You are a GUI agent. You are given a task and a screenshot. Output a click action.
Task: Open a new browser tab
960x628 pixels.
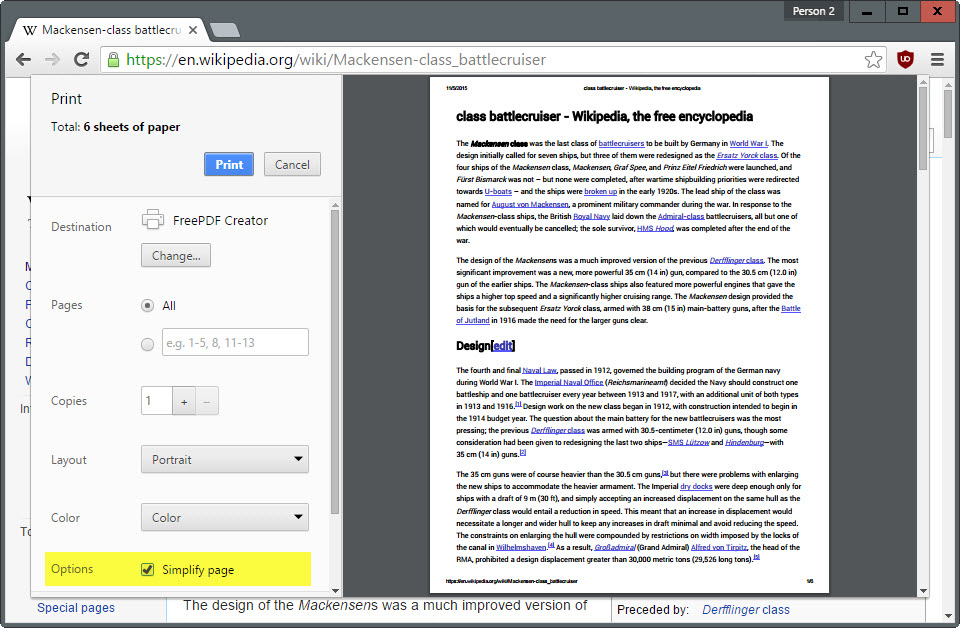point(225,30)
